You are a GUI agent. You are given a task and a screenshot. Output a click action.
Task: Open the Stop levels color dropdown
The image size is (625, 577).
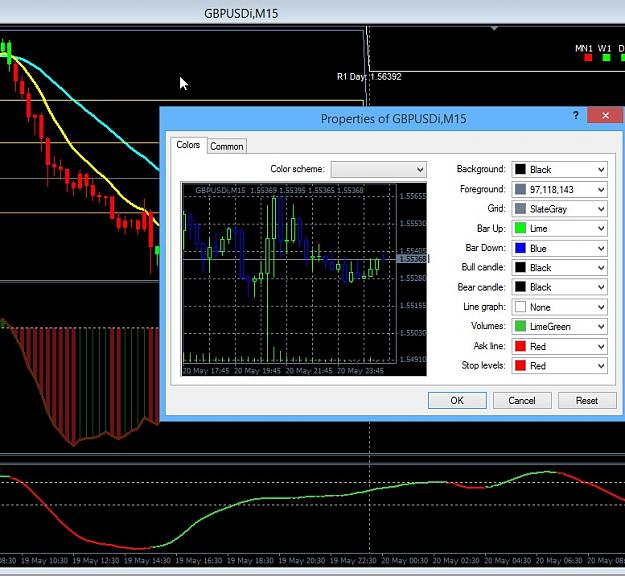[560, 366]
